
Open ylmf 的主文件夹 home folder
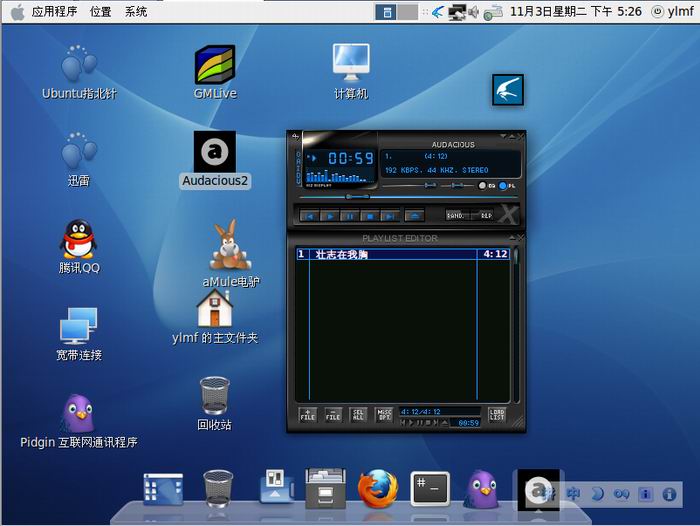pyautogui.click(x=215, y=317)
